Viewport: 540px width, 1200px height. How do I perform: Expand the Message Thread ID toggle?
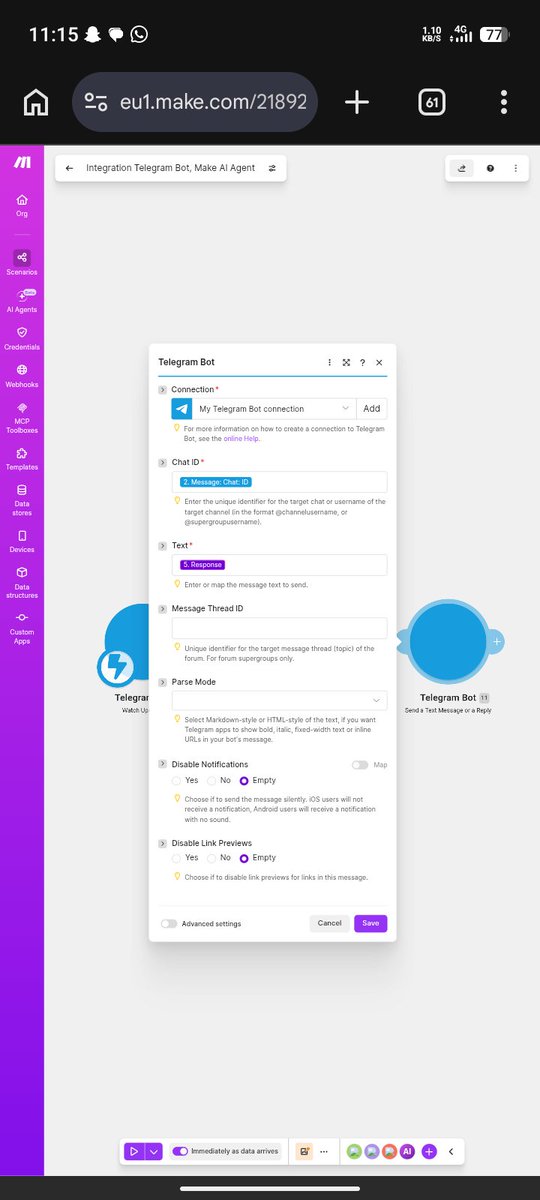coord(162,608)
